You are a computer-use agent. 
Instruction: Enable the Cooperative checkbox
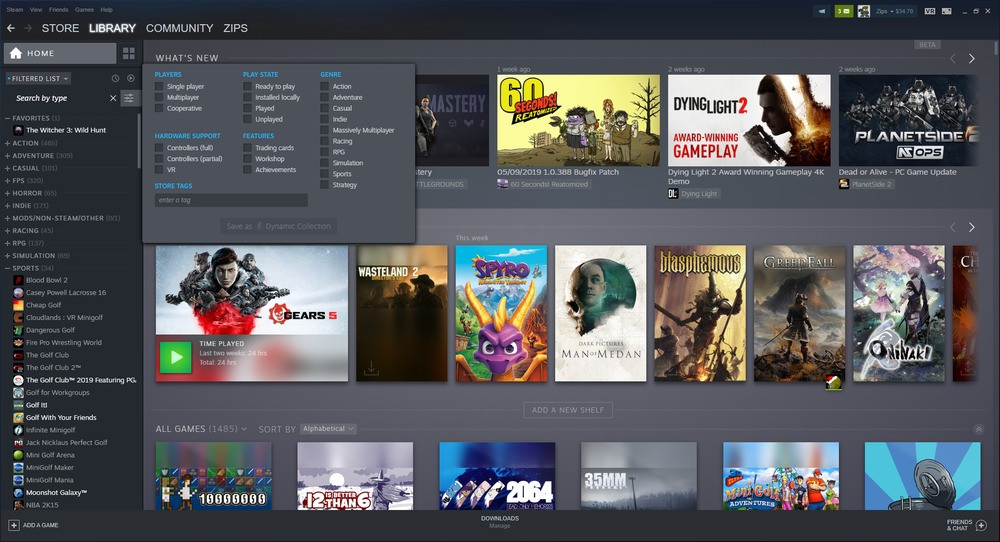pyautogui.click(x=159, y=108)
